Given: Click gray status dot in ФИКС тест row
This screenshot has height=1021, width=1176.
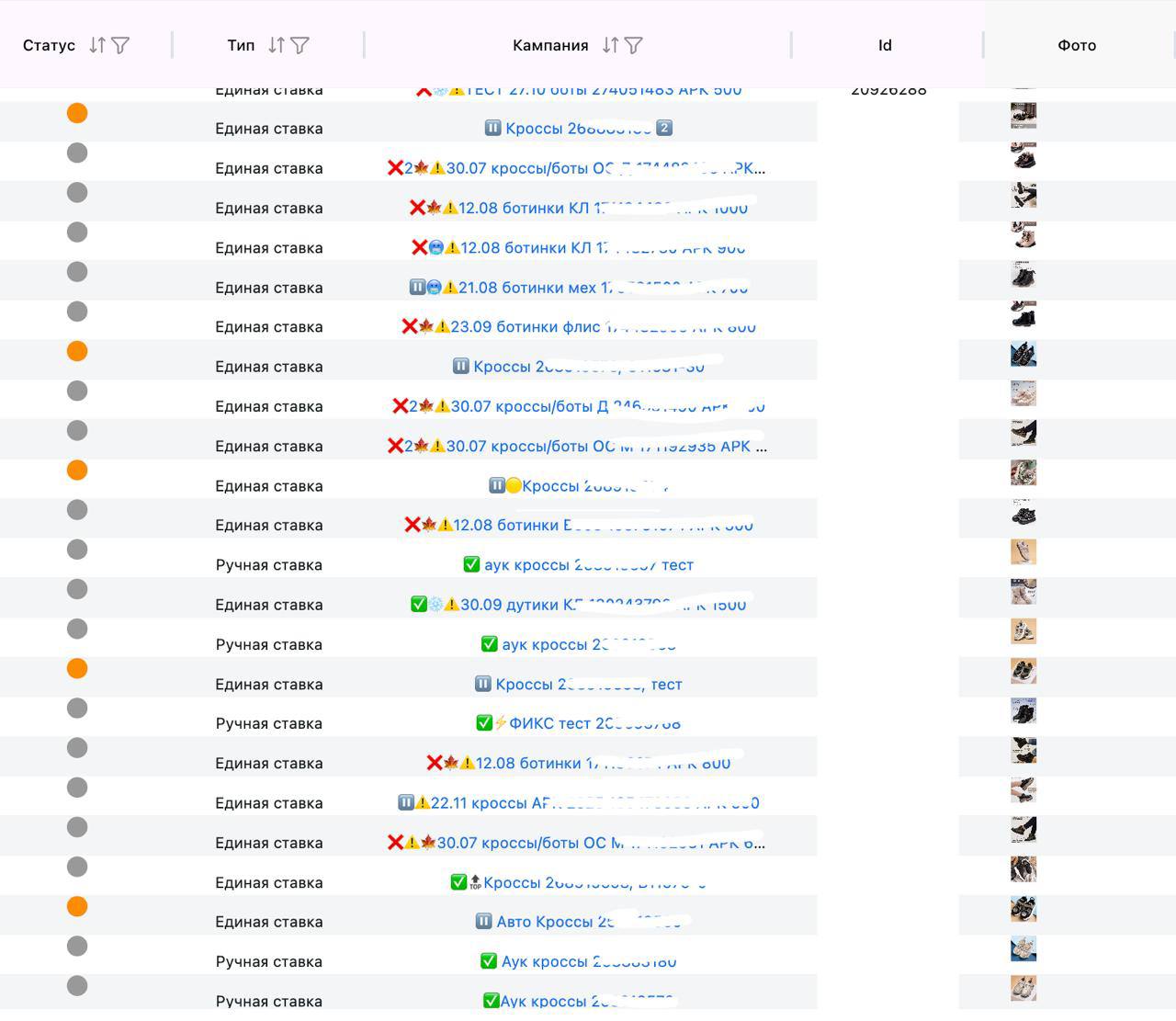Looking at the screenshot, I should (x=77, y=709).
